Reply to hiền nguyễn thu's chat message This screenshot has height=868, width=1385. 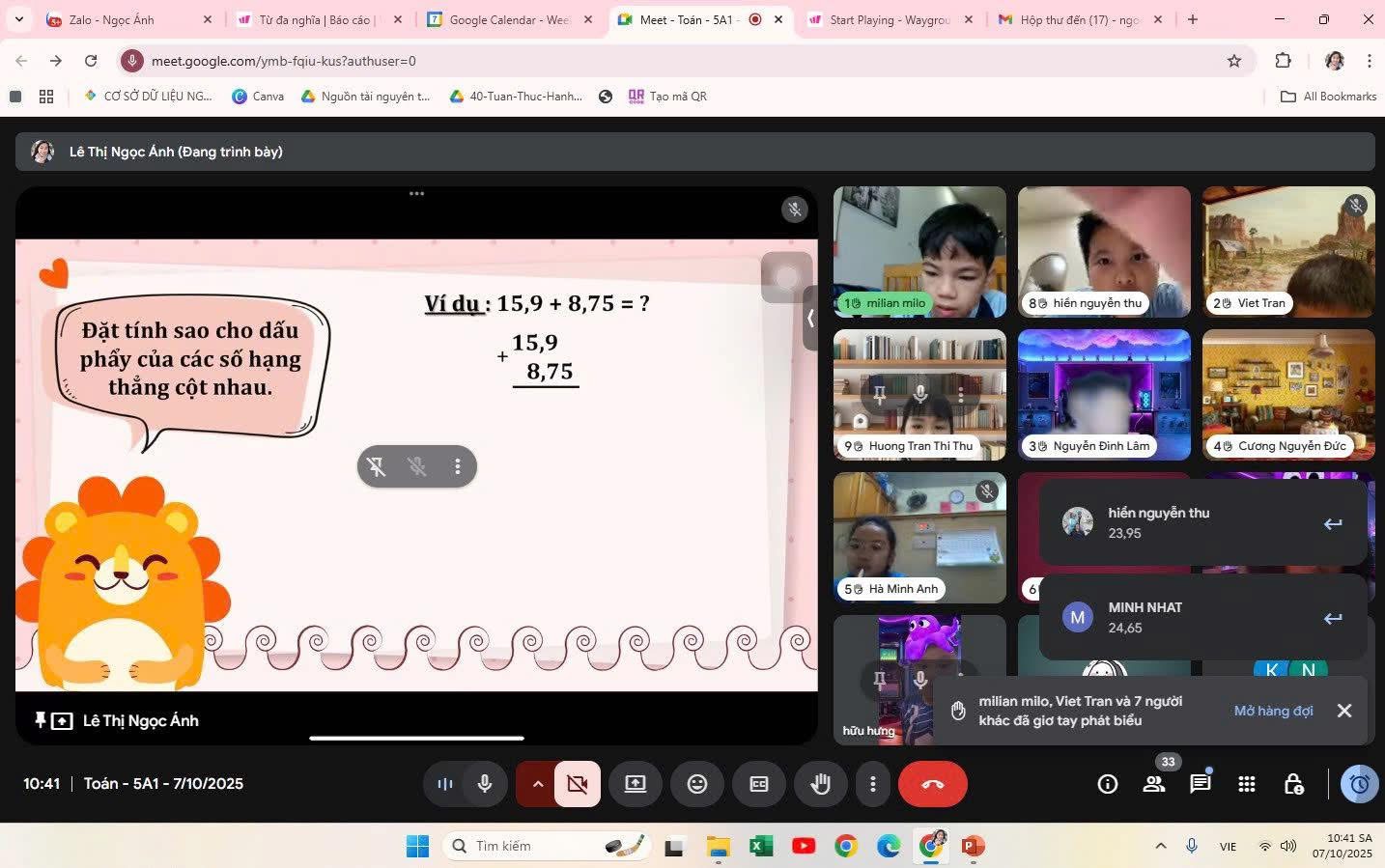pos(1333,523)
